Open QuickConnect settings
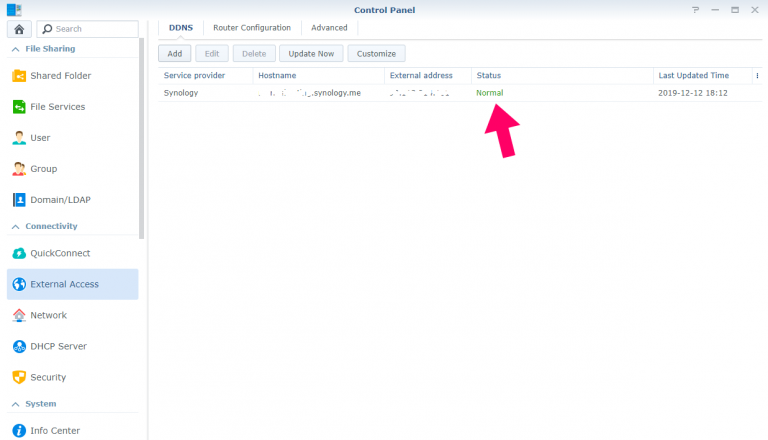 (x=60, y=253)
